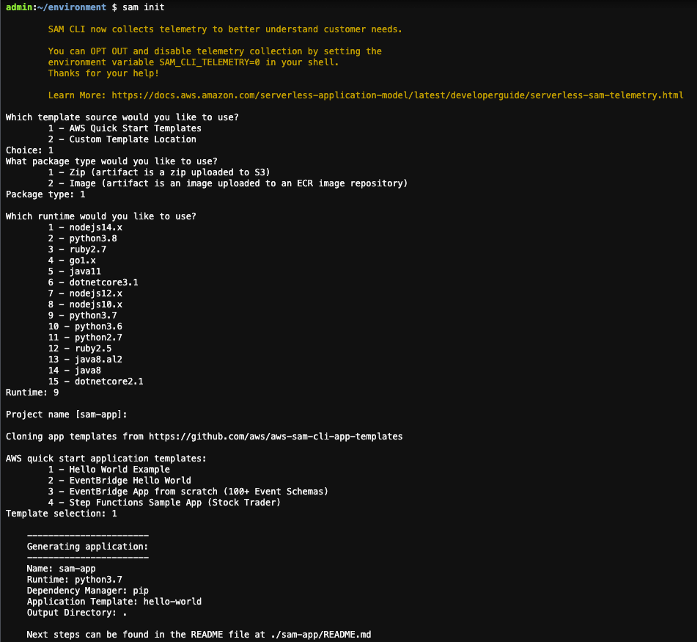Click the 'admin:~/environment' prompt text

56,7
